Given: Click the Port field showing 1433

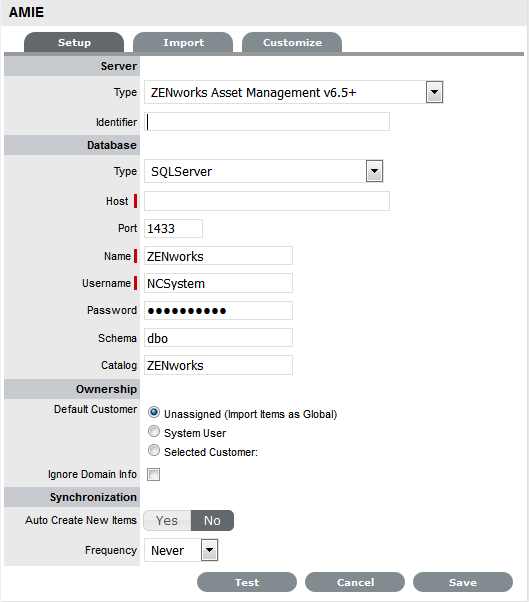Looking at the screenshot, I should click(x=174, y=229).
